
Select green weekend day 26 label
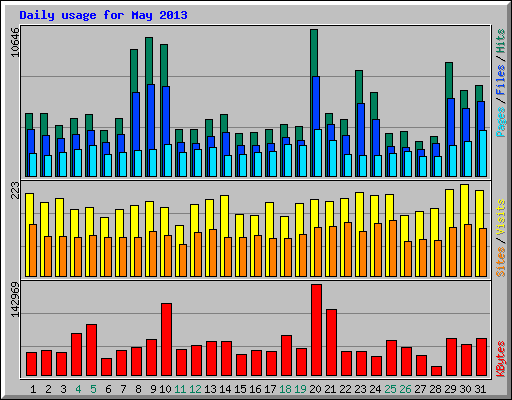(x=405, y=389)
